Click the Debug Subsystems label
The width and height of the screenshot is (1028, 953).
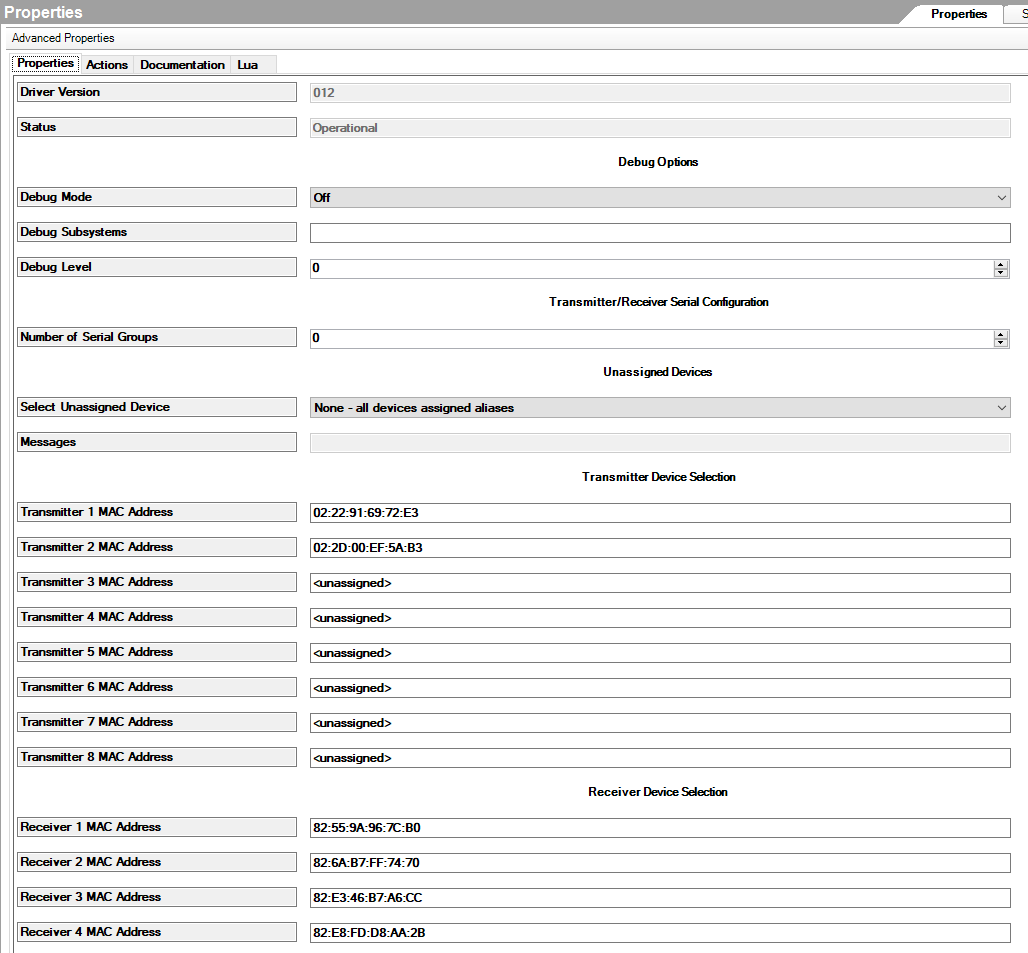[x=157, y=232]
